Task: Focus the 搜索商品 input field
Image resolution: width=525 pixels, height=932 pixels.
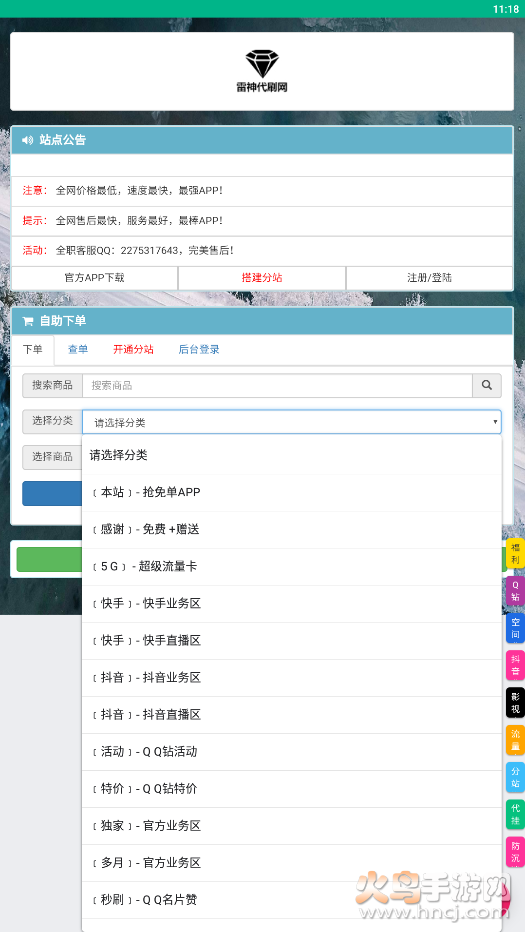Action: pos(277,385)
